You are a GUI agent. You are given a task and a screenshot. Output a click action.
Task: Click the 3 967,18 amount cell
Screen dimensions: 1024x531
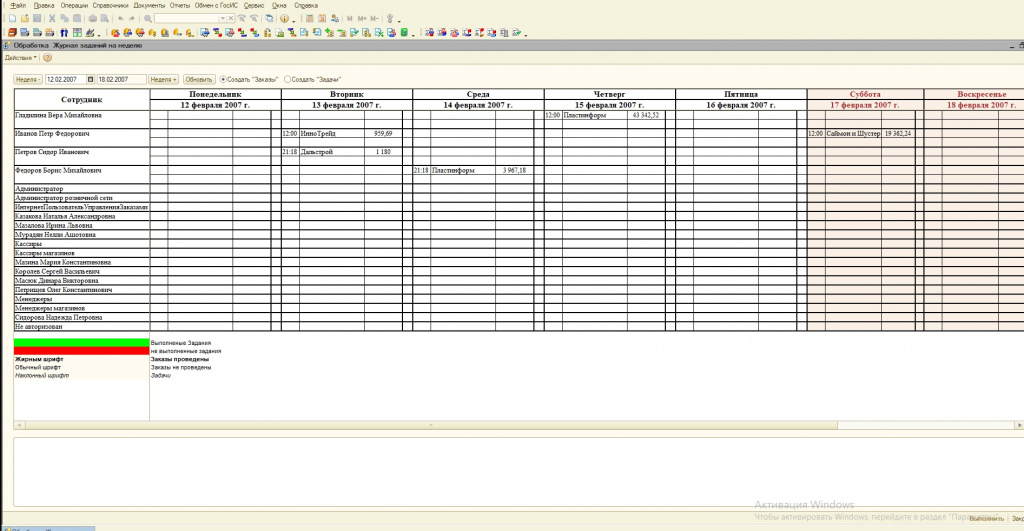514,170
